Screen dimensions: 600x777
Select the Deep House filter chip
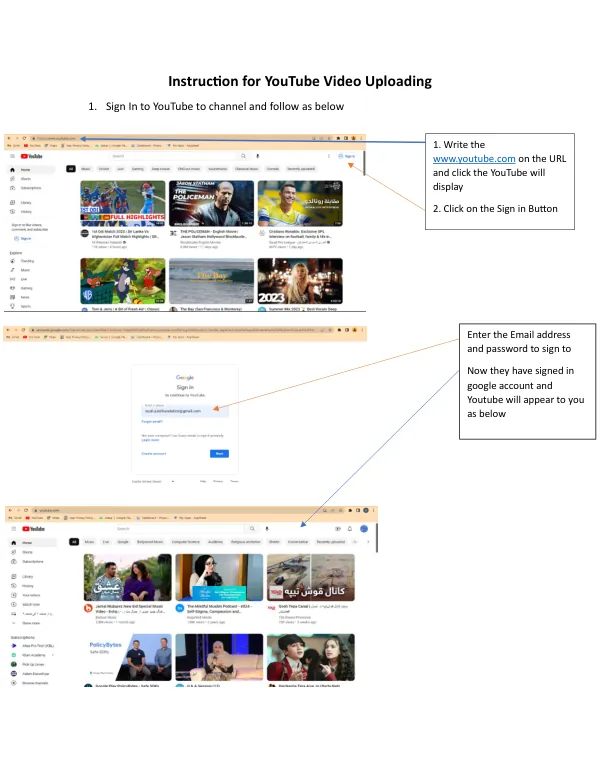point(161,169)
